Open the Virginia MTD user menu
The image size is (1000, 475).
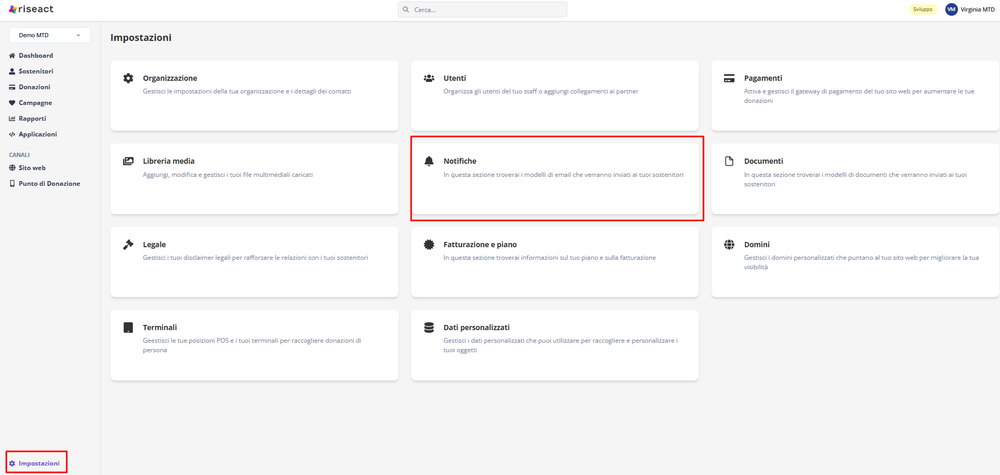click(969, 9)
